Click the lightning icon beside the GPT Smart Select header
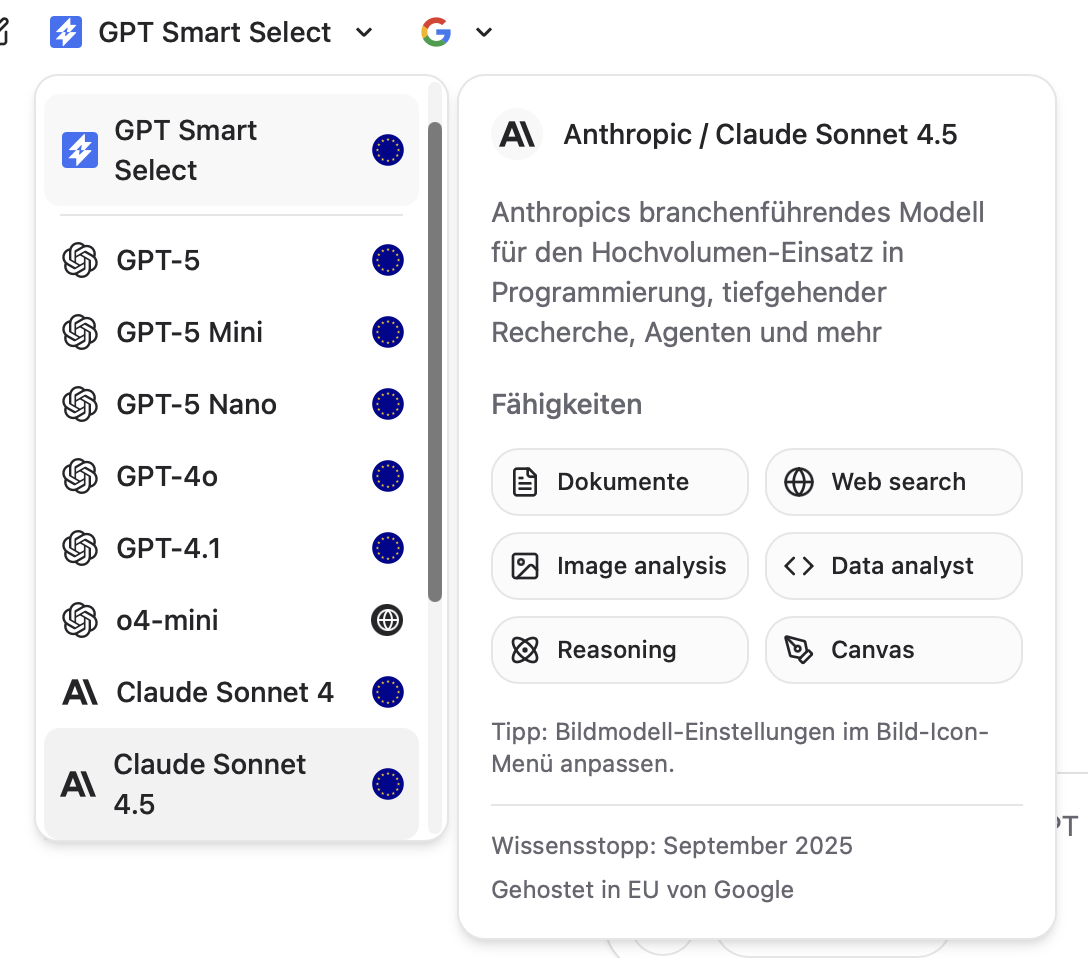The width and height of the screenshot is (1088, 958). tap(66, 32)
